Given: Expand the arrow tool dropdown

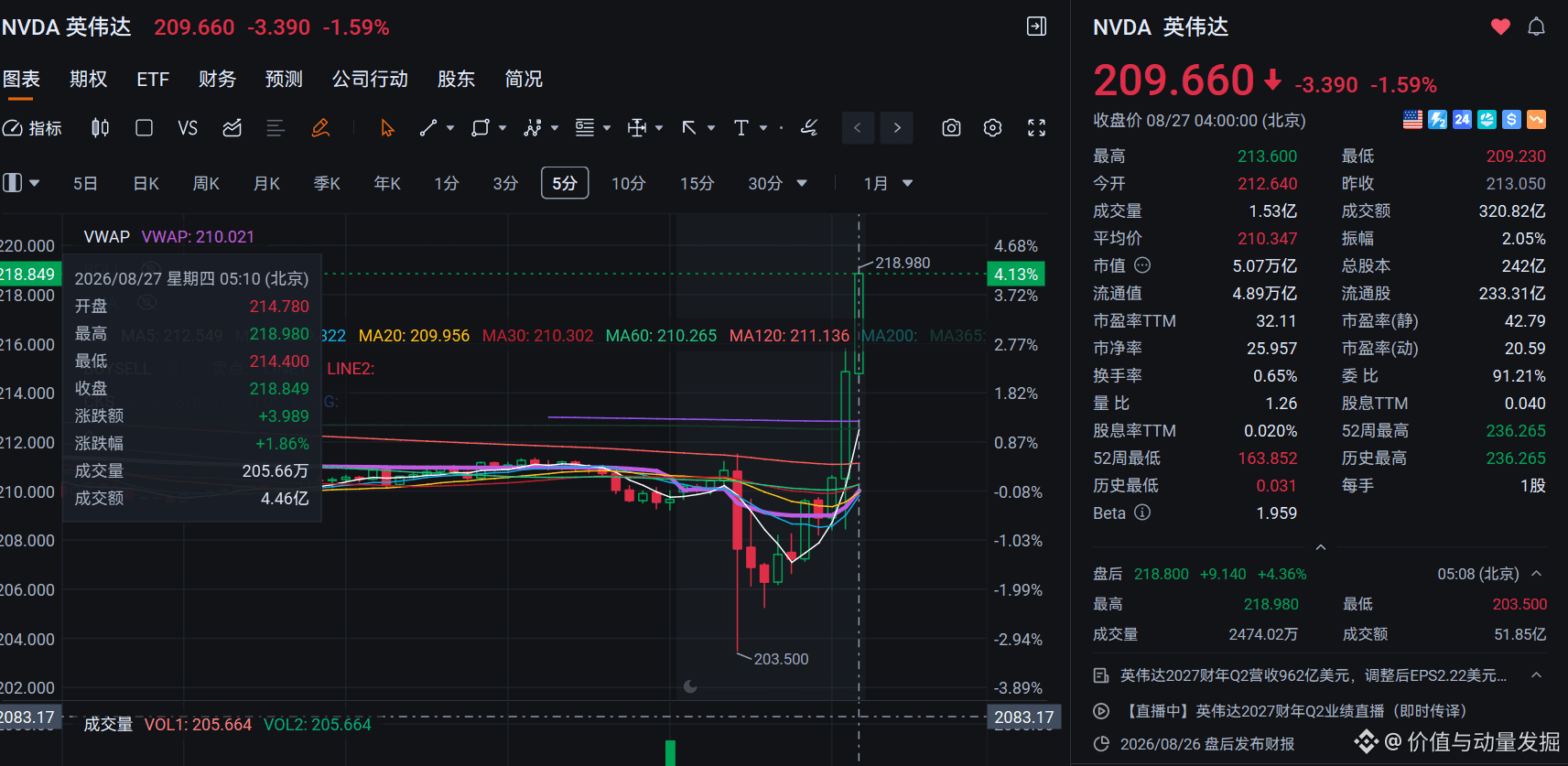Looking at the screenshot, I should click(711, 128).
